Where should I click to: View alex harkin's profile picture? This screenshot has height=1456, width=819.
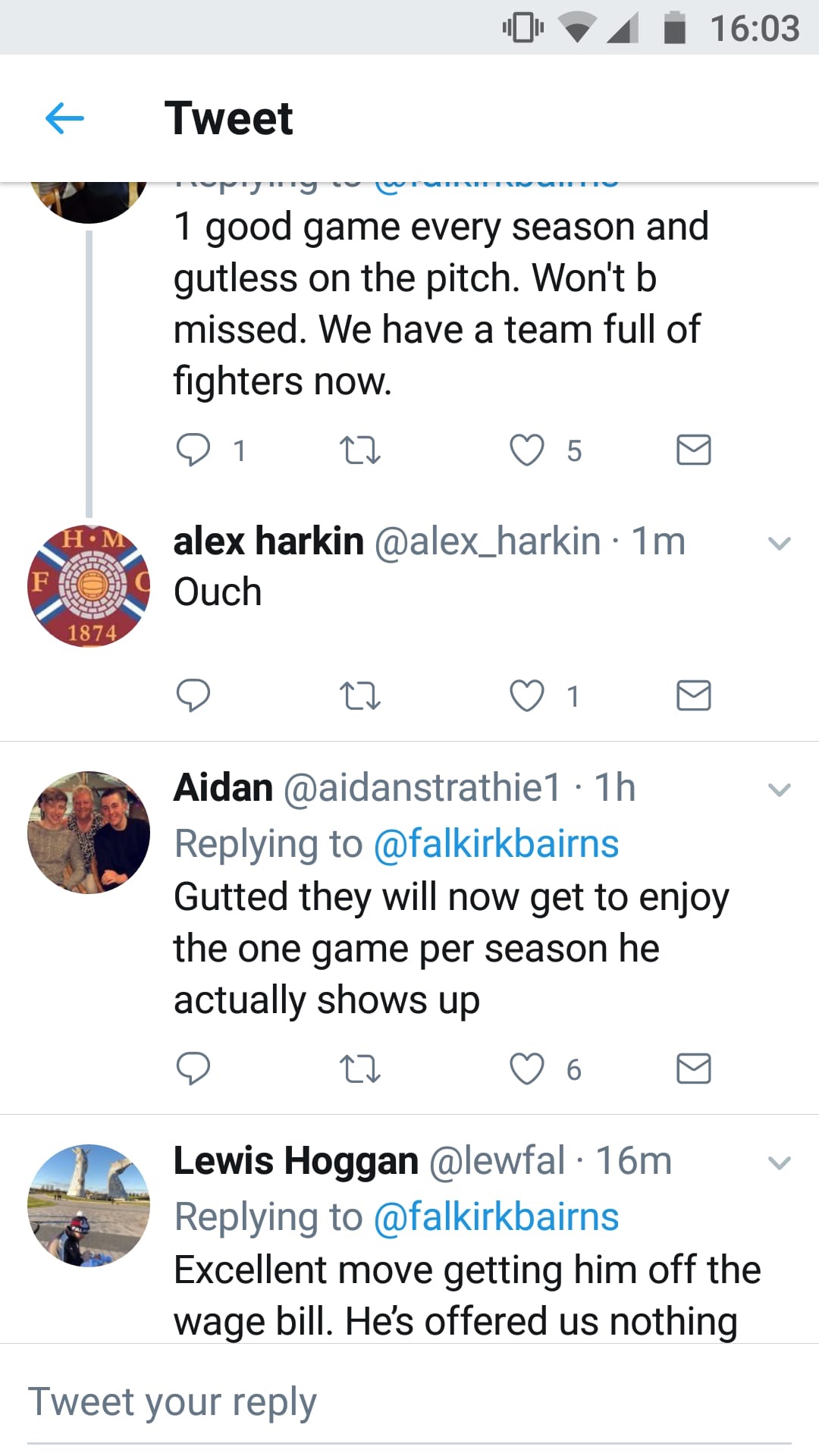(x=89, y=585)
